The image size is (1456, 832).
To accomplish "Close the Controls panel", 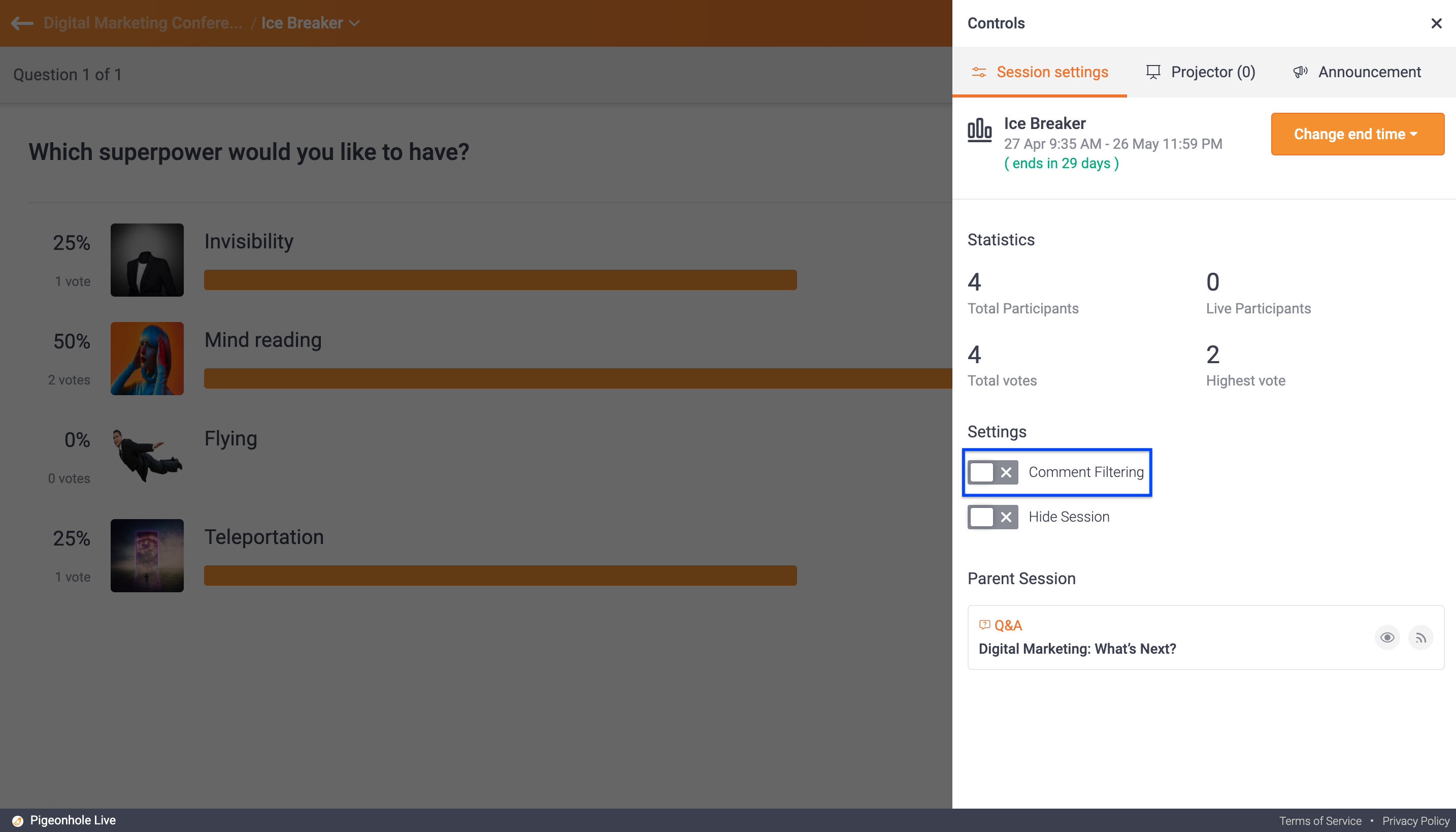I will click(x=1437, y=23).
